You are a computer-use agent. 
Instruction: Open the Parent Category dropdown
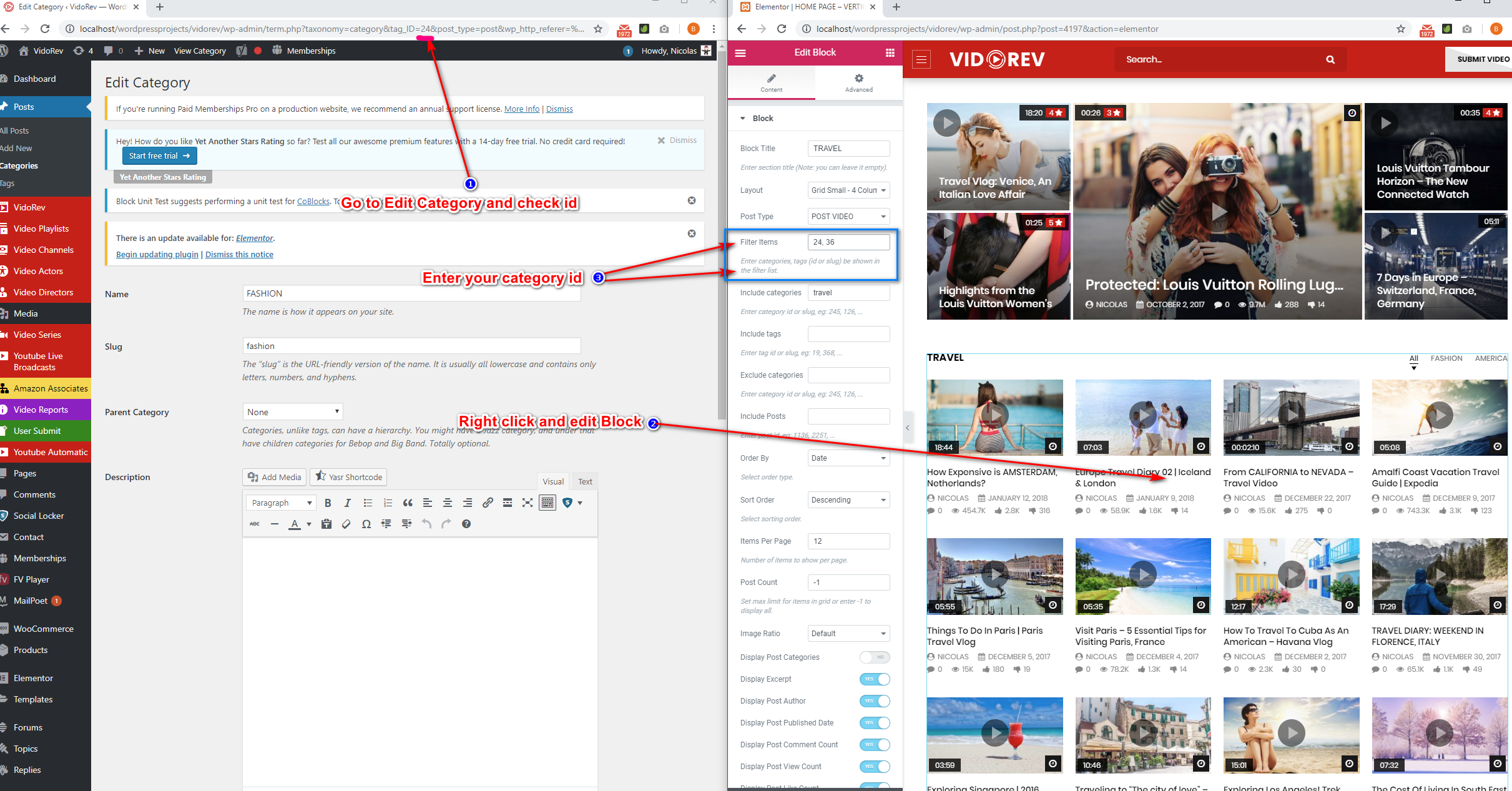click(292, 412)
